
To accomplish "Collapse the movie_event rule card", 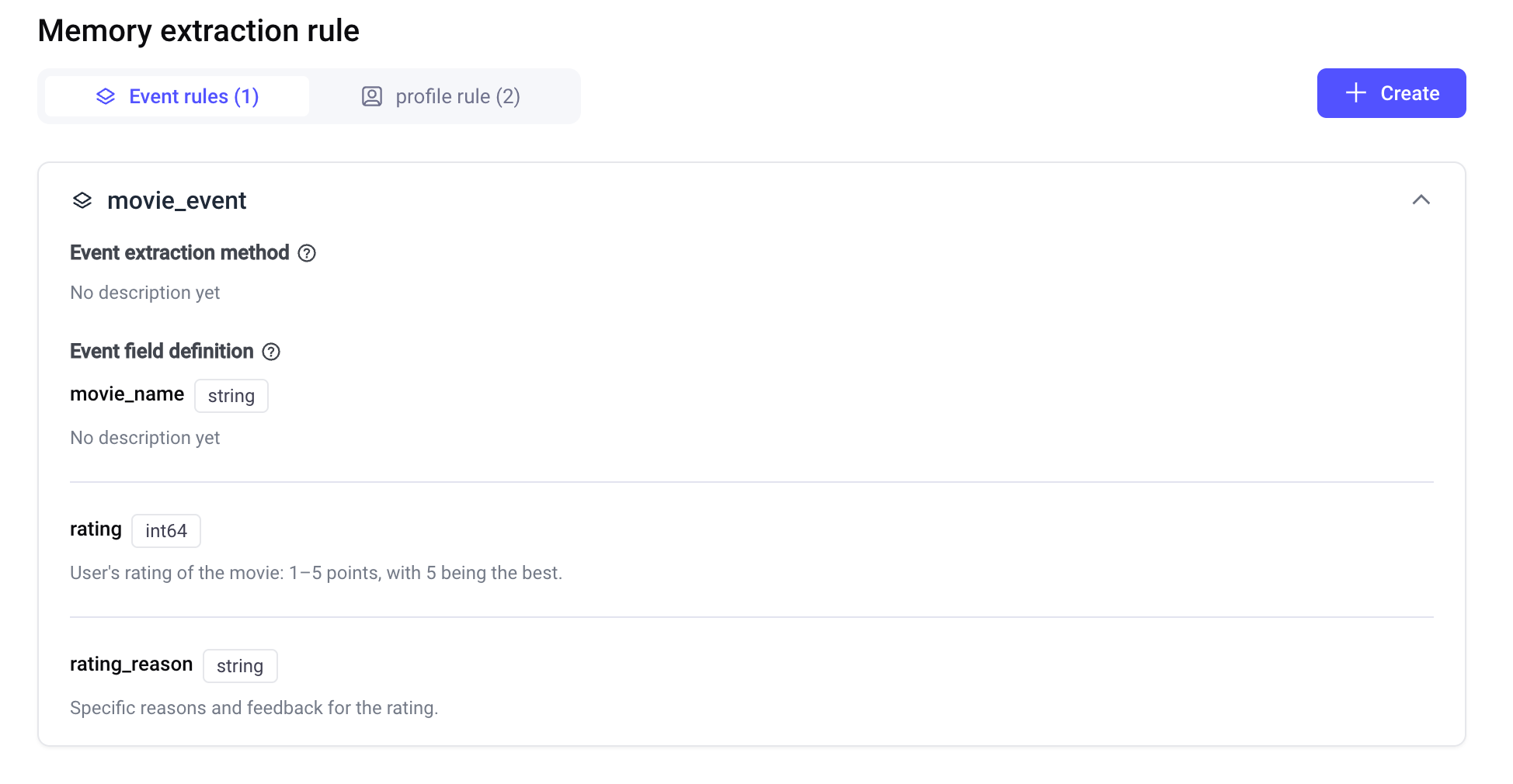I will point(1421,200).
